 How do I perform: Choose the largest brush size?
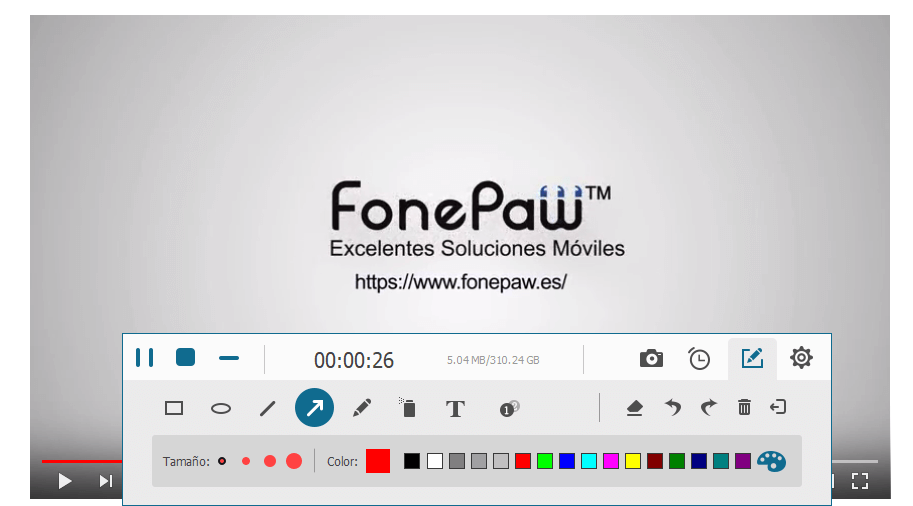tap(294, 461)
